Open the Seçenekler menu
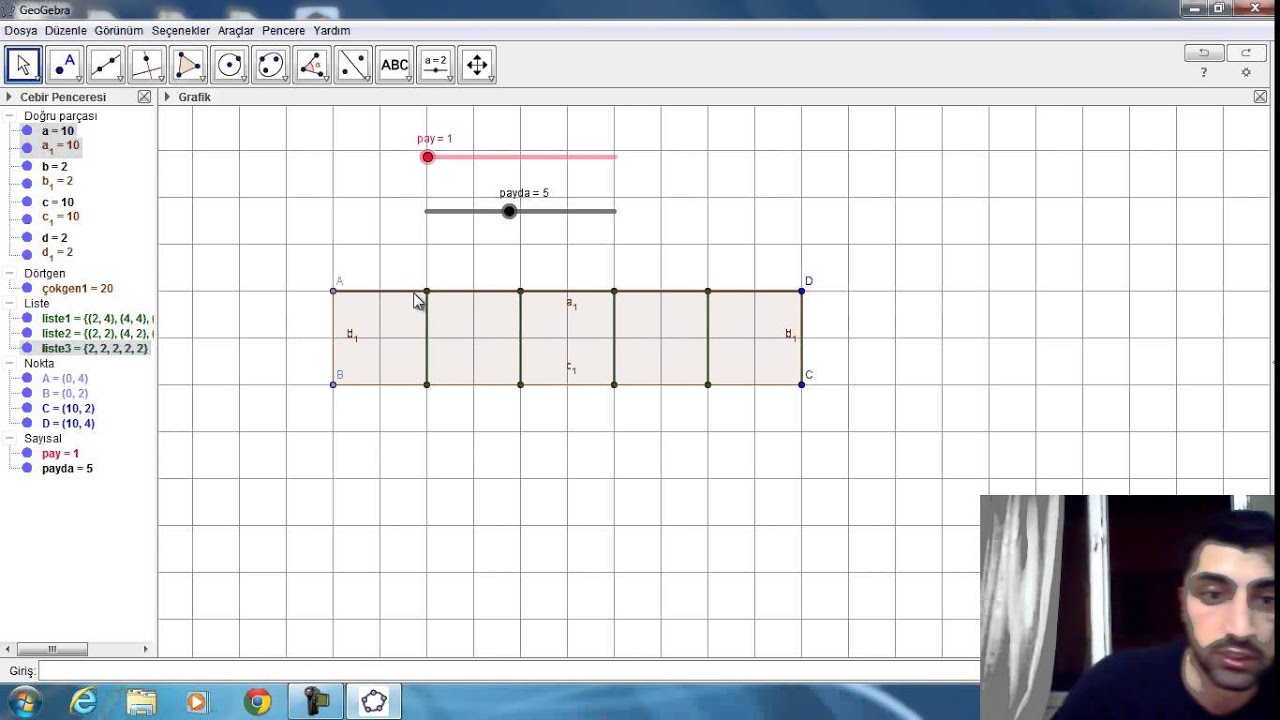This screenshot has width=1280, height=720. (181, 31)
